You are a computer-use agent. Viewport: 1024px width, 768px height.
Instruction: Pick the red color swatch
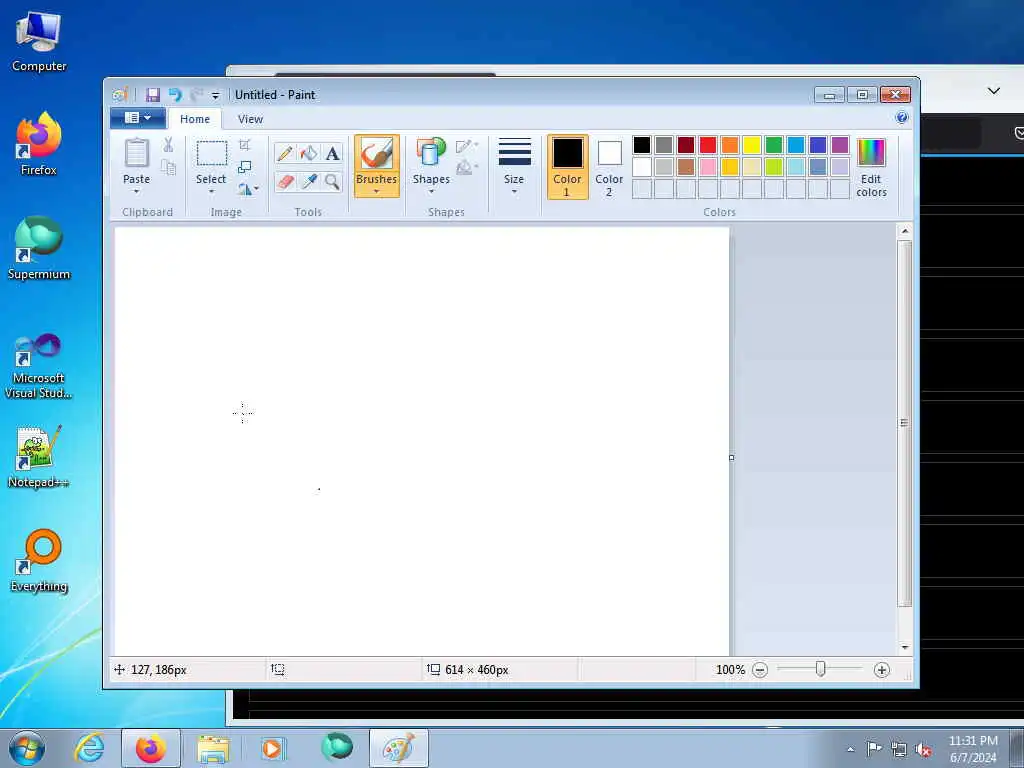click(708, 145)
